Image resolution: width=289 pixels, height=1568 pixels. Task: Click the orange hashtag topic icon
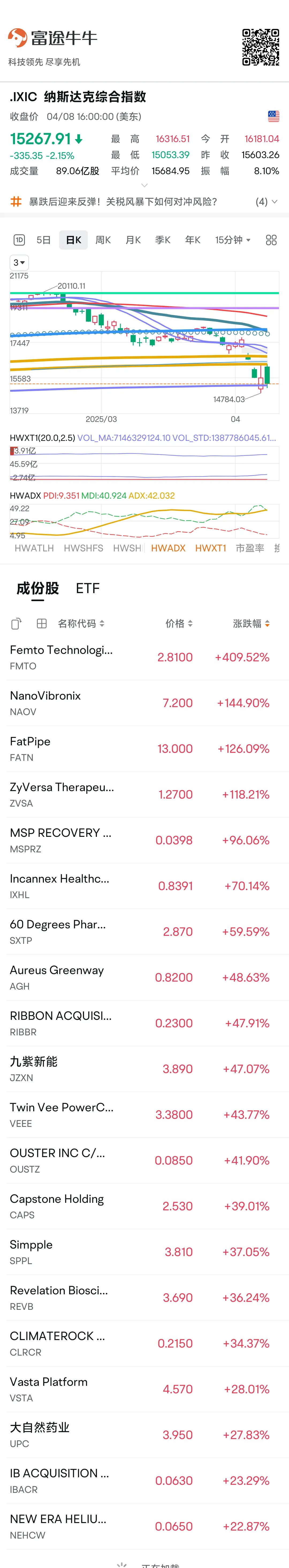click(x=16, y=201)
